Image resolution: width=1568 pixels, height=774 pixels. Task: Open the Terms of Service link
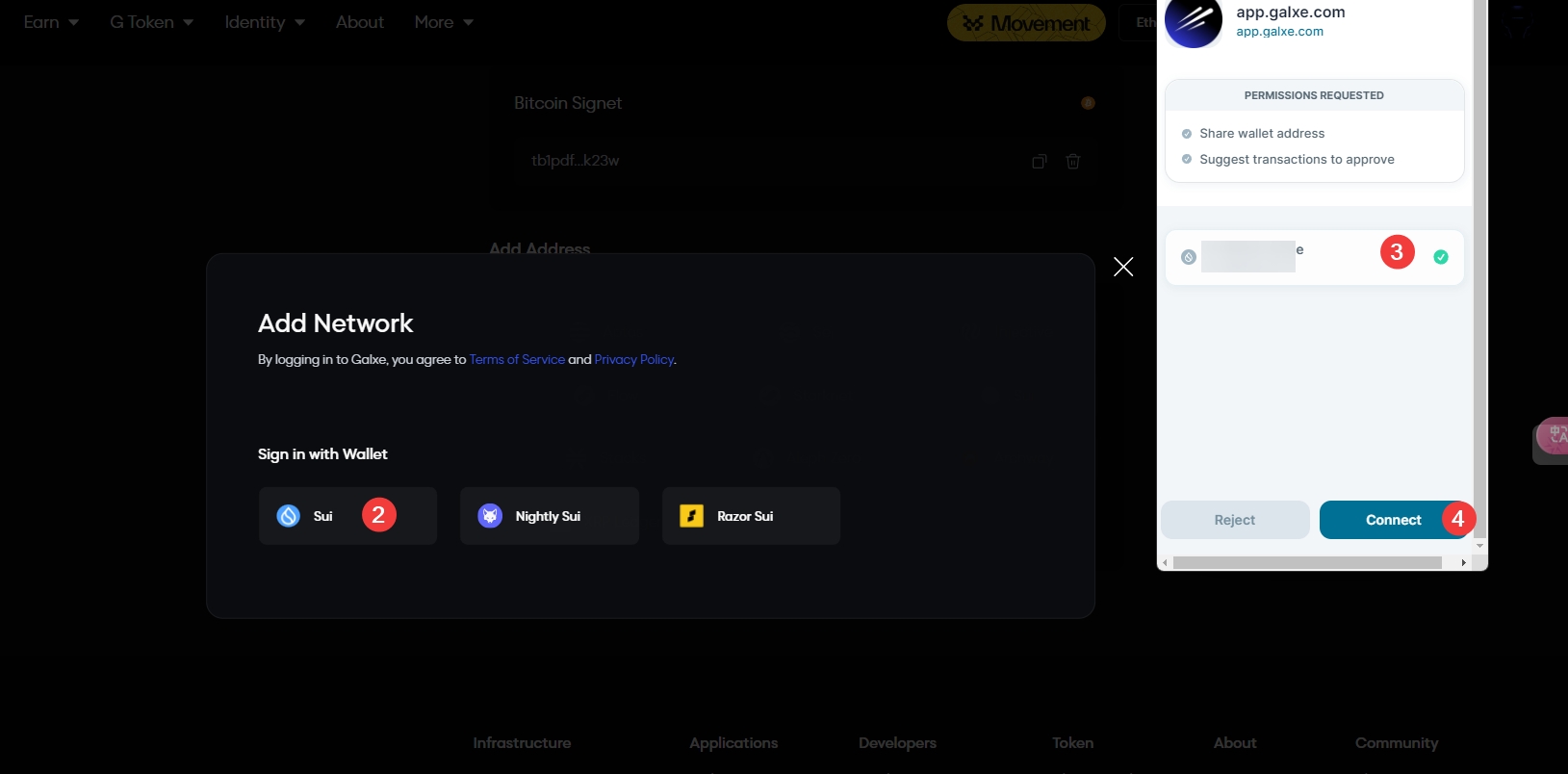pos(517,360)
